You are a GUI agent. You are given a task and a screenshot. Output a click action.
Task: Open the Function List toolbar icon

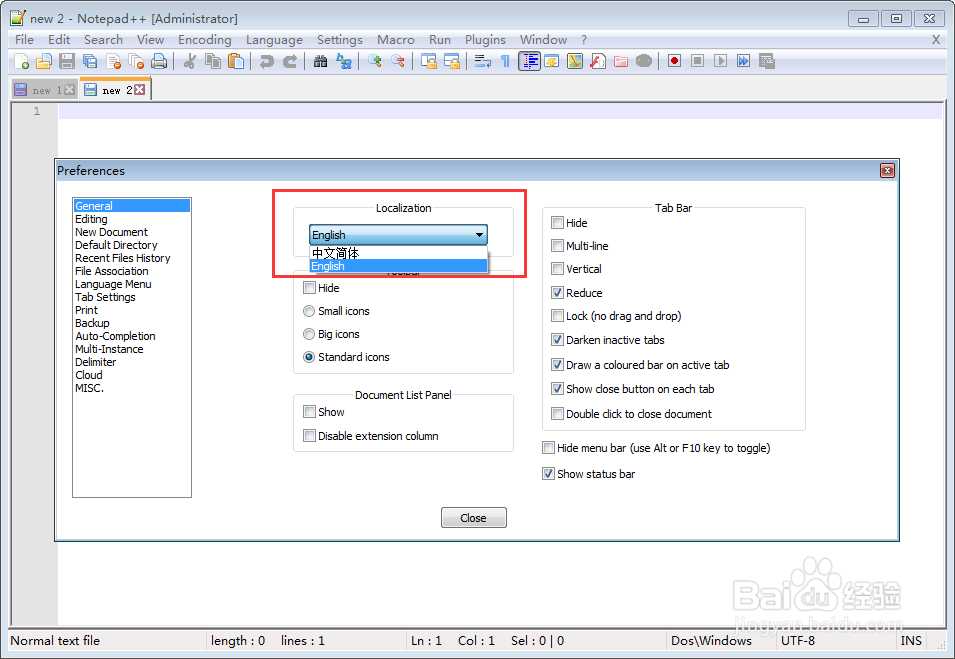pos(598,61)
